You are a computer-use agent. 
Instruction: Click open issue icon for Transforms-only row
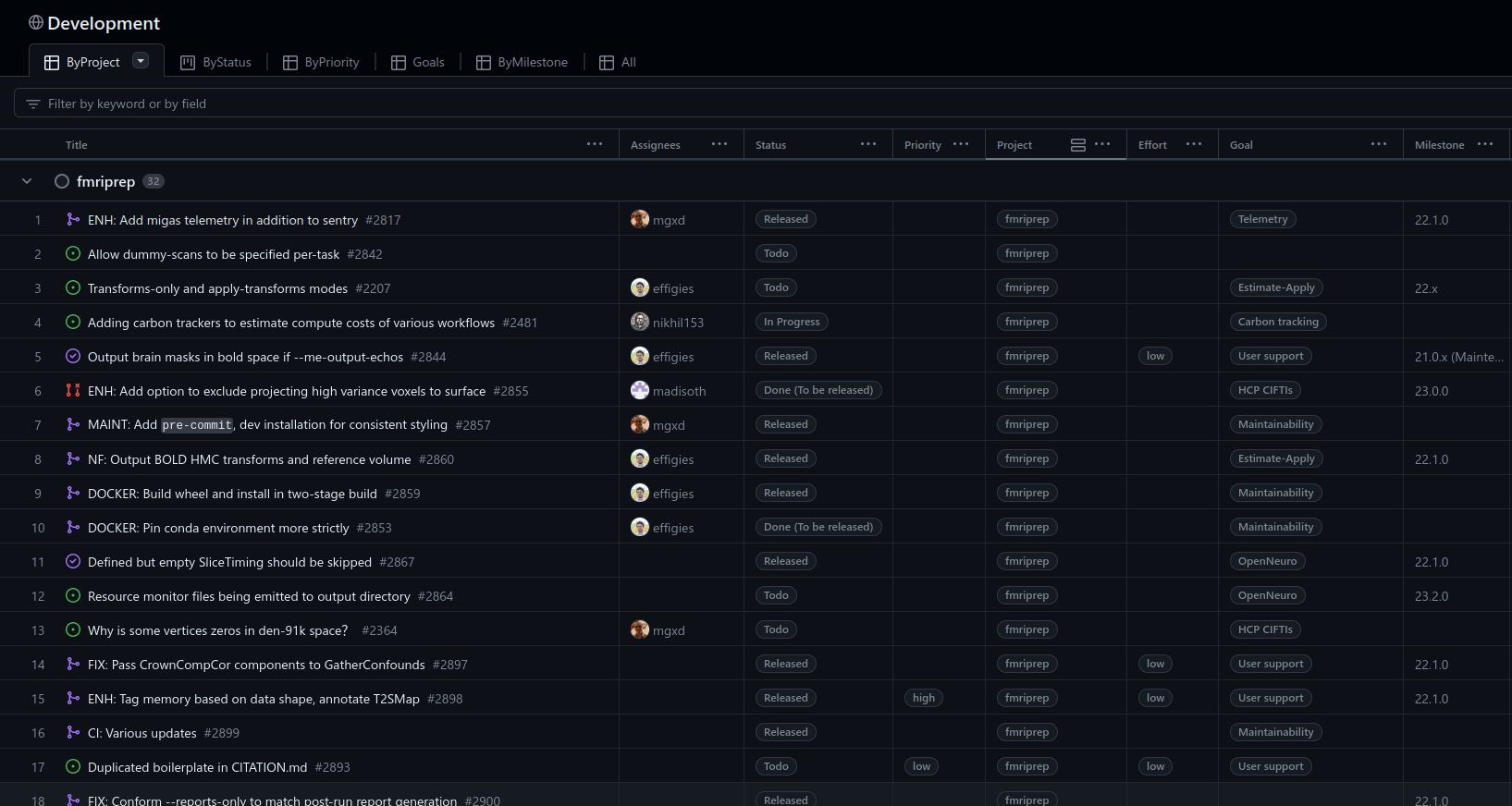pos(73,287)
